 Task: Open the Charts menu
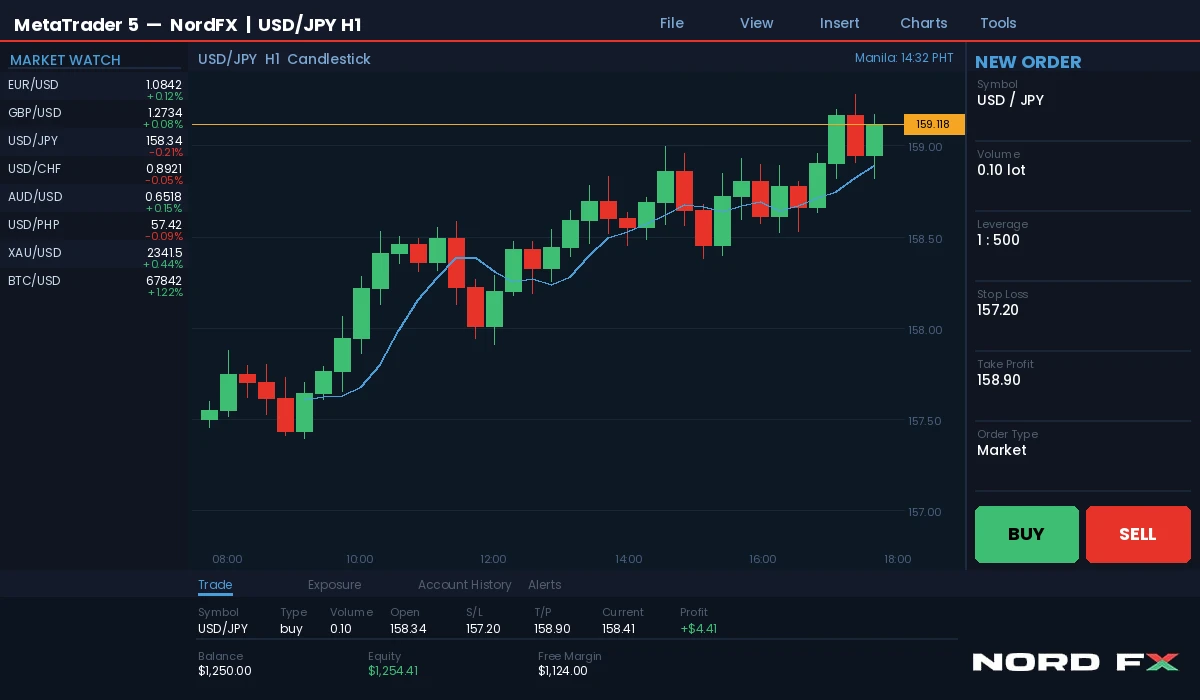click(x=924, y=23)
